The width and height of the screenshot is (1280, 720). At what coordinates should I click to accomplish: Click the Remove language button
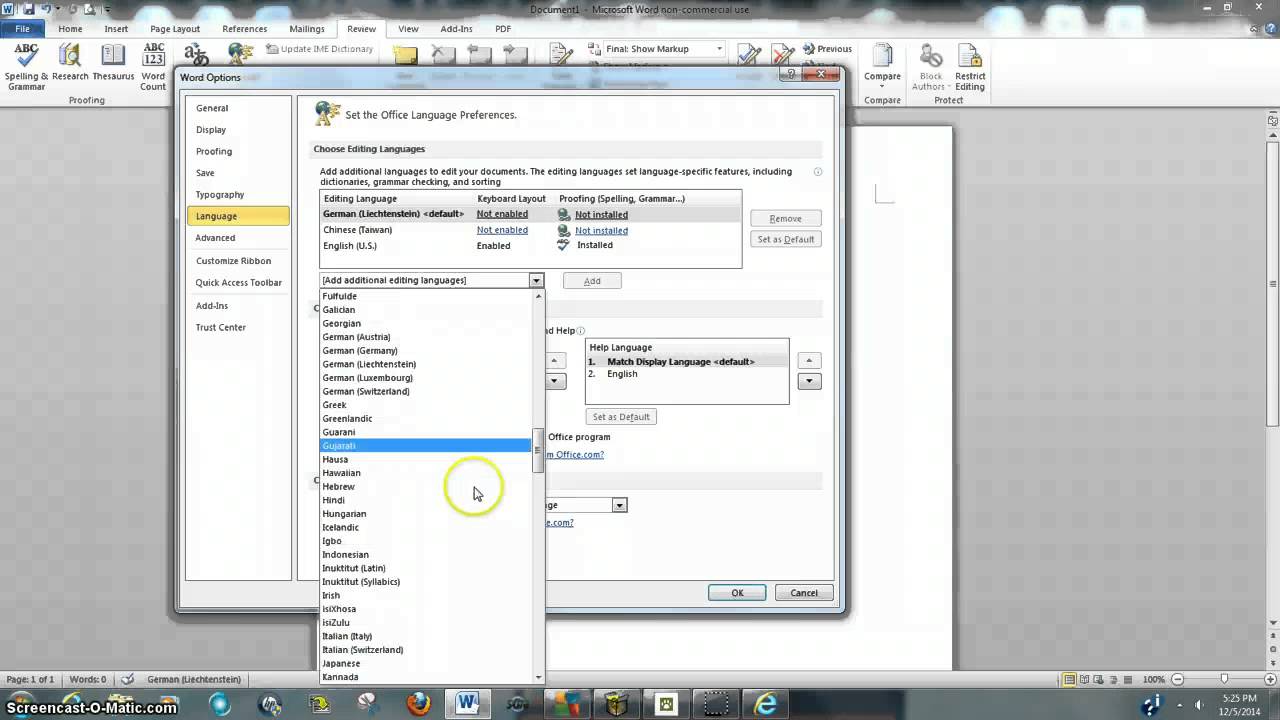click(785, 218)
